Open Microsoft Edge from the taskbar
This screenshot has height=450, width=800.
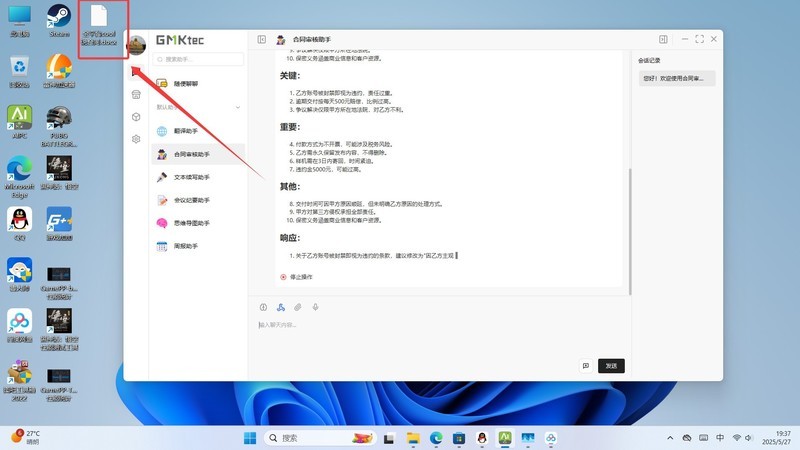tap(436, 438)
